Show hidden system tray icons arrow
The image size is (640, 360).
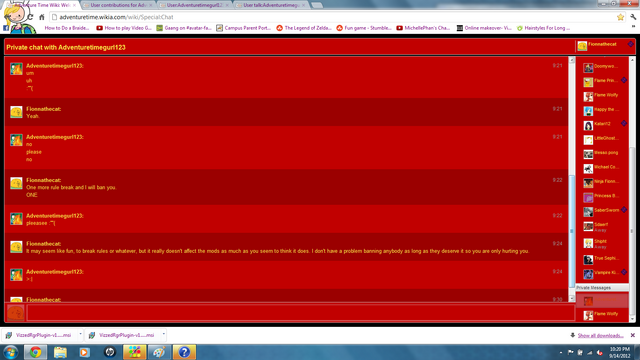click(x=561, y=352)
